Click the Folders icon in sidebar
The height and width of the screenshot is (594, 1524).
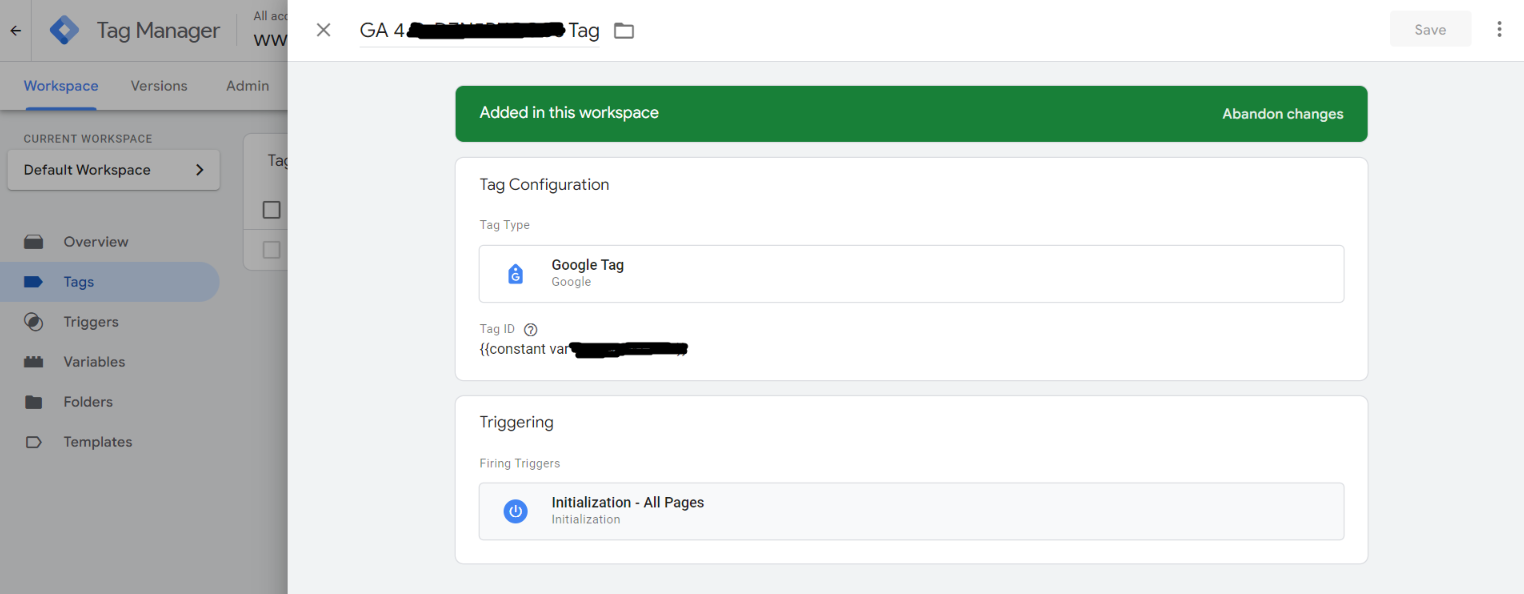pyautogui.click(x=33, y=402)
